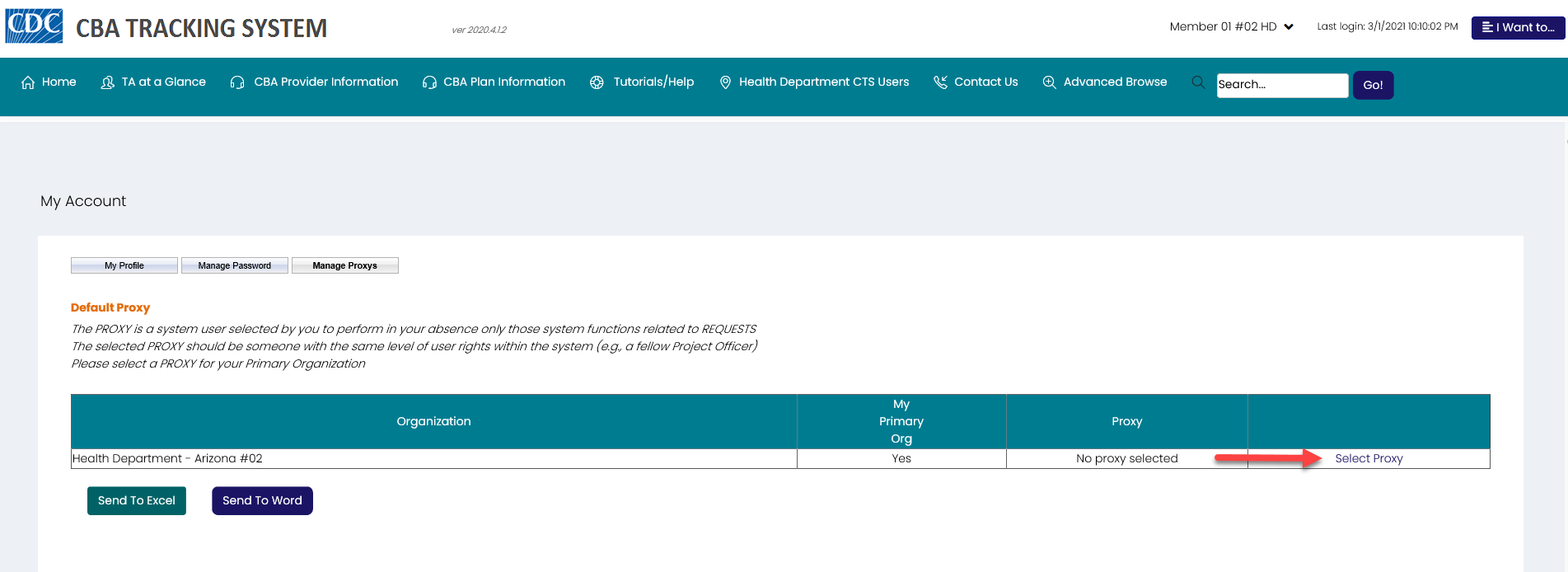
Task: Open the Manage Password tab
Action: pyautogui.click(x=235, y=265)
